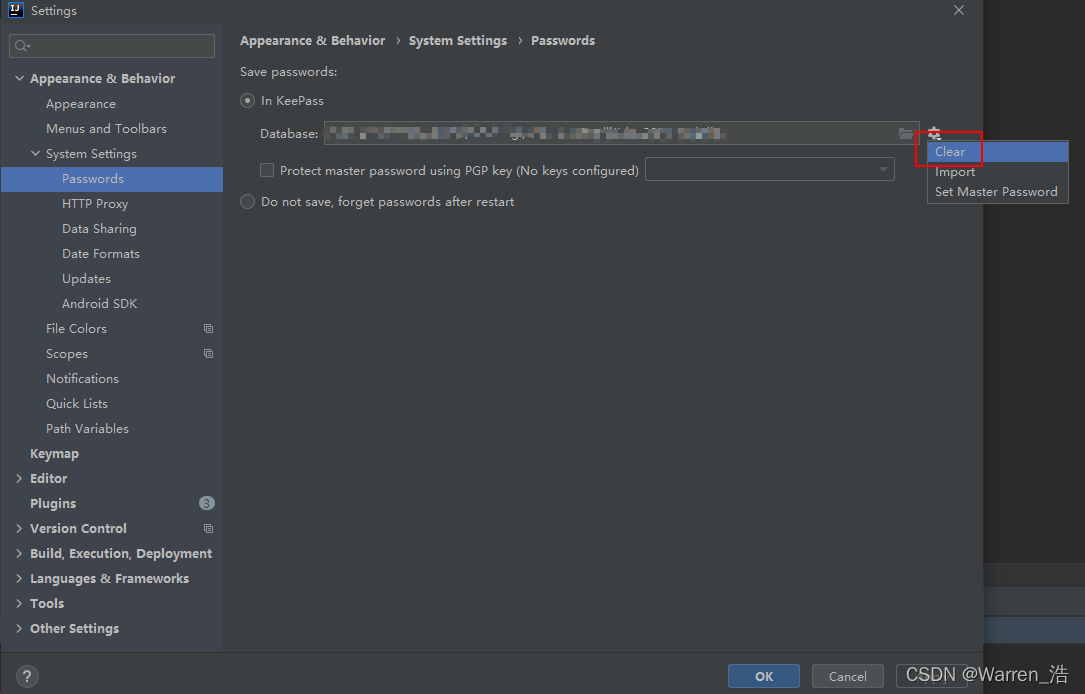Viewport: 1085px width, 694px height.
Task: Click the IntelliJ logo in the title bar
Action: tap(15, 10)
